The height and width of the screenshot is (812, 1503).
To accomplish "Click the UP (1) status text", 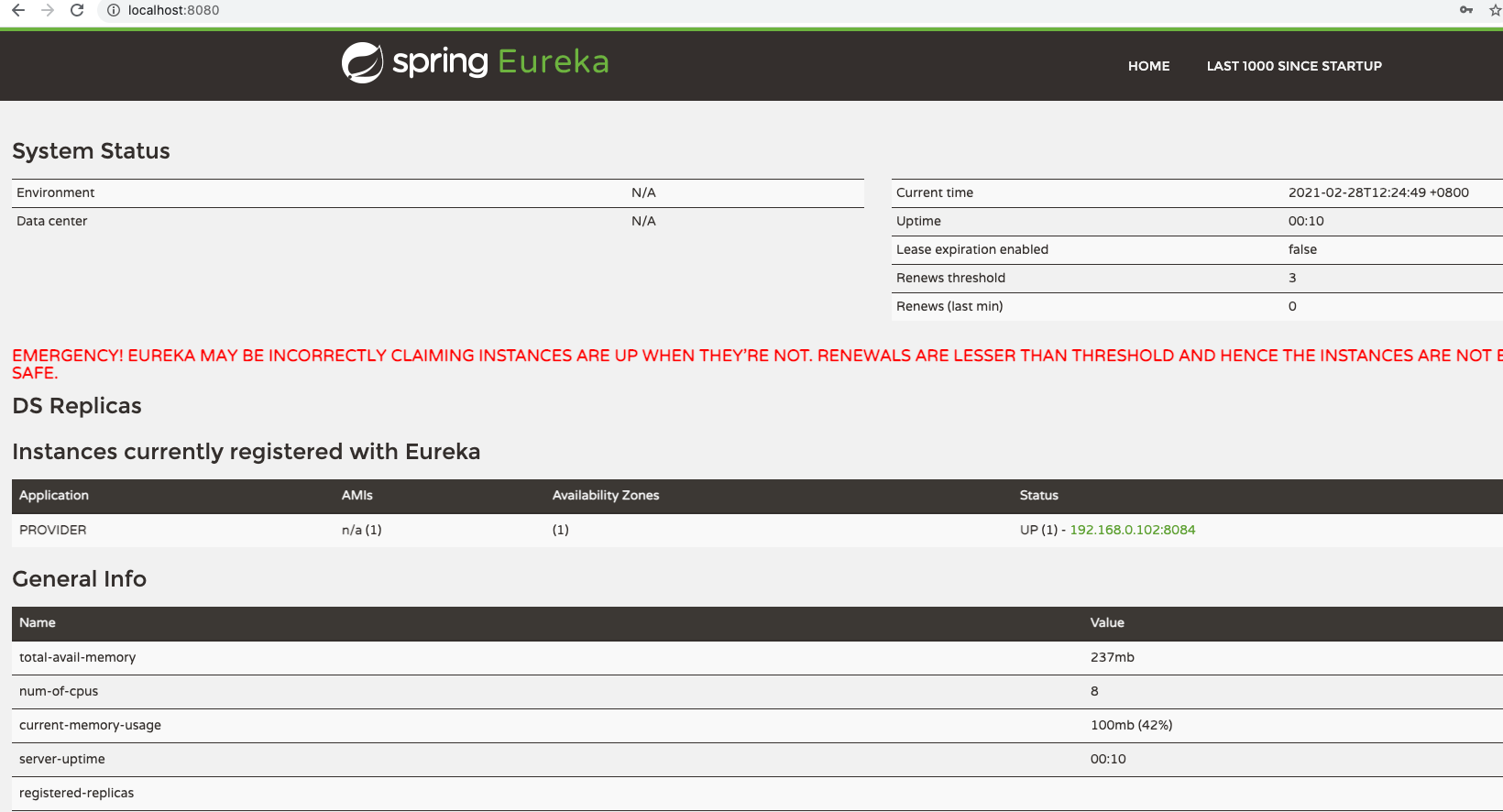I will point(1038,530).
